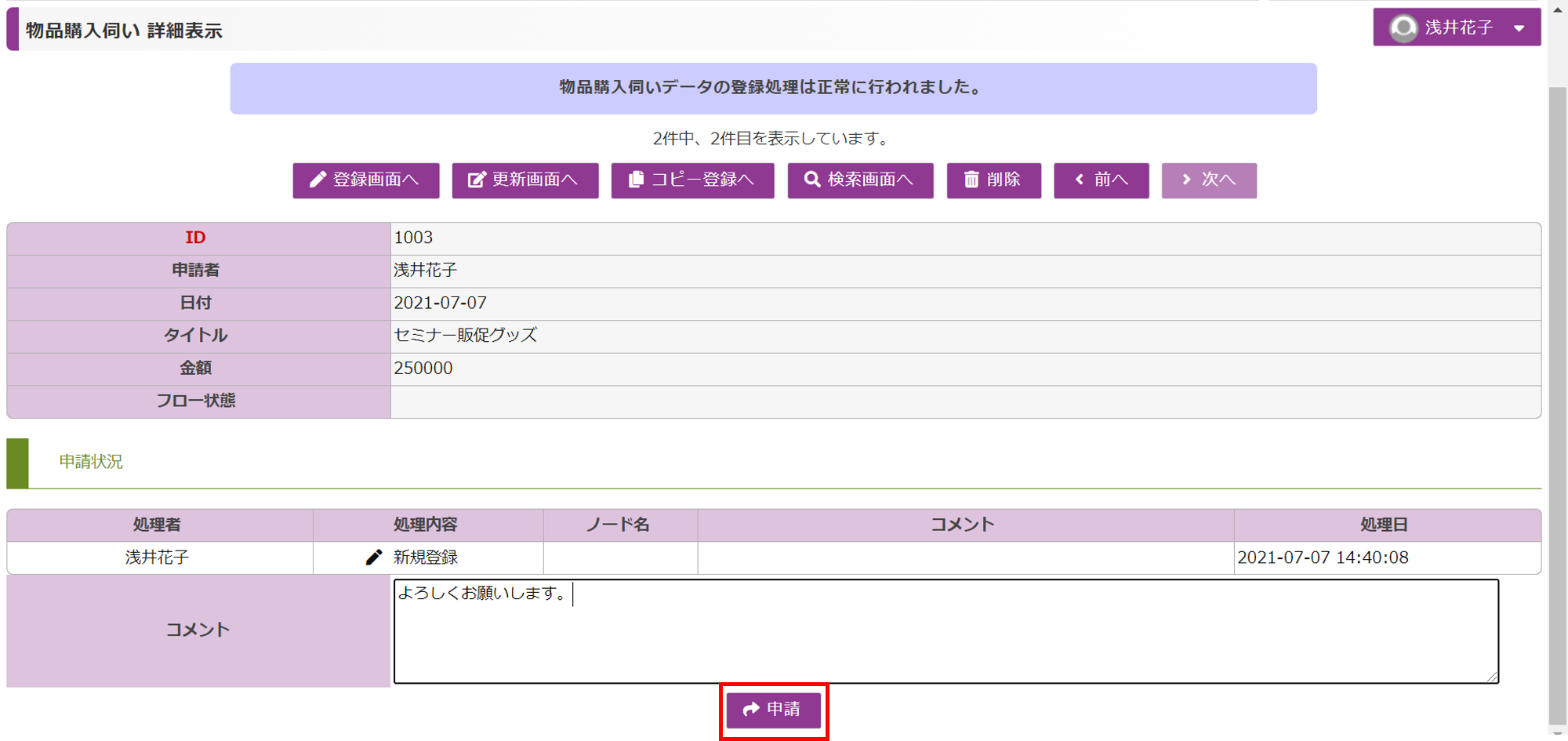This screenshot has height=741, width=1568.
Task: Click the コメント label beside the textarea
Action: tap(198, 630)
